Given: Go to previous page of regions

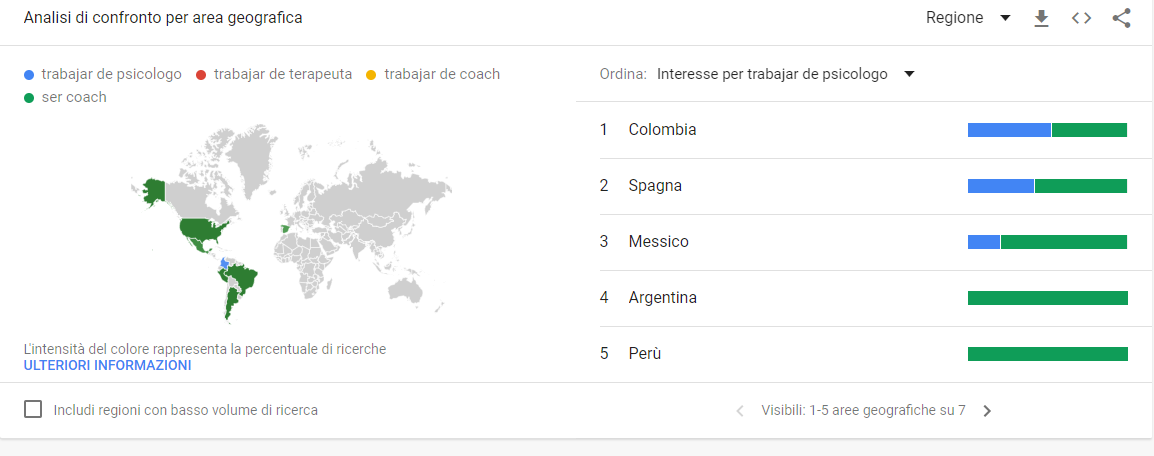Looking at the screenshot, I should click(740, 410).
